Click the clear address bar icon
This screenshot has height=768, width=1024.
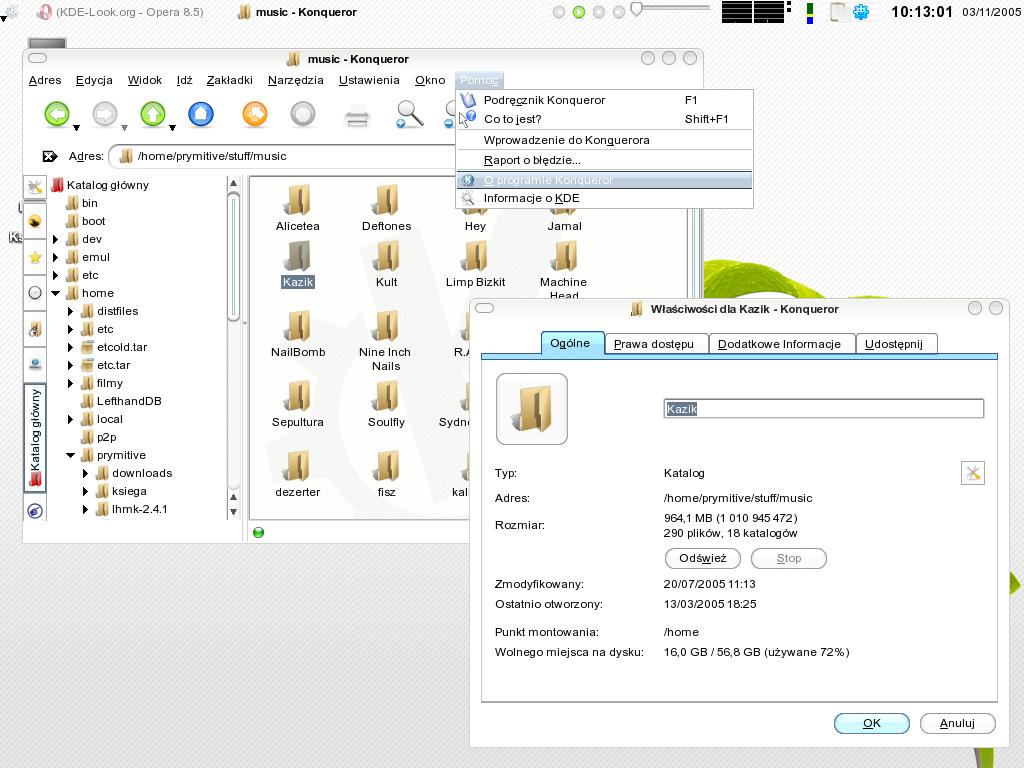(x=50, y=156)
